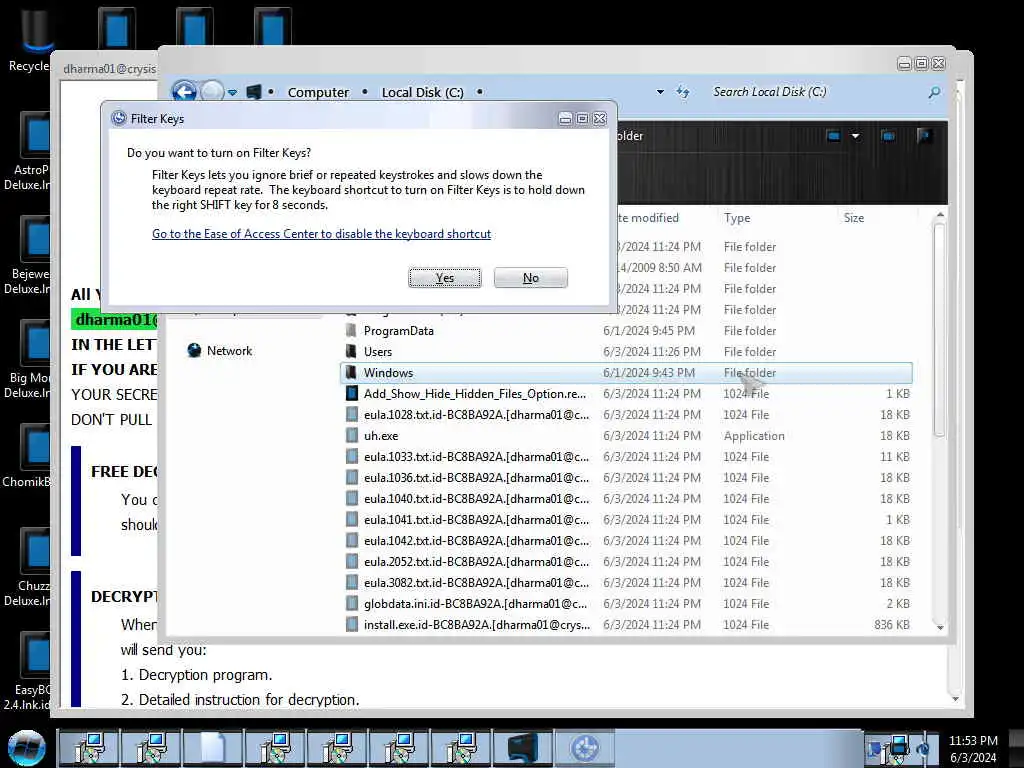Refresh the Local Disk folder view
Image resolution: width=1024 pixels, height=768 pixels.
pos(683,92)
